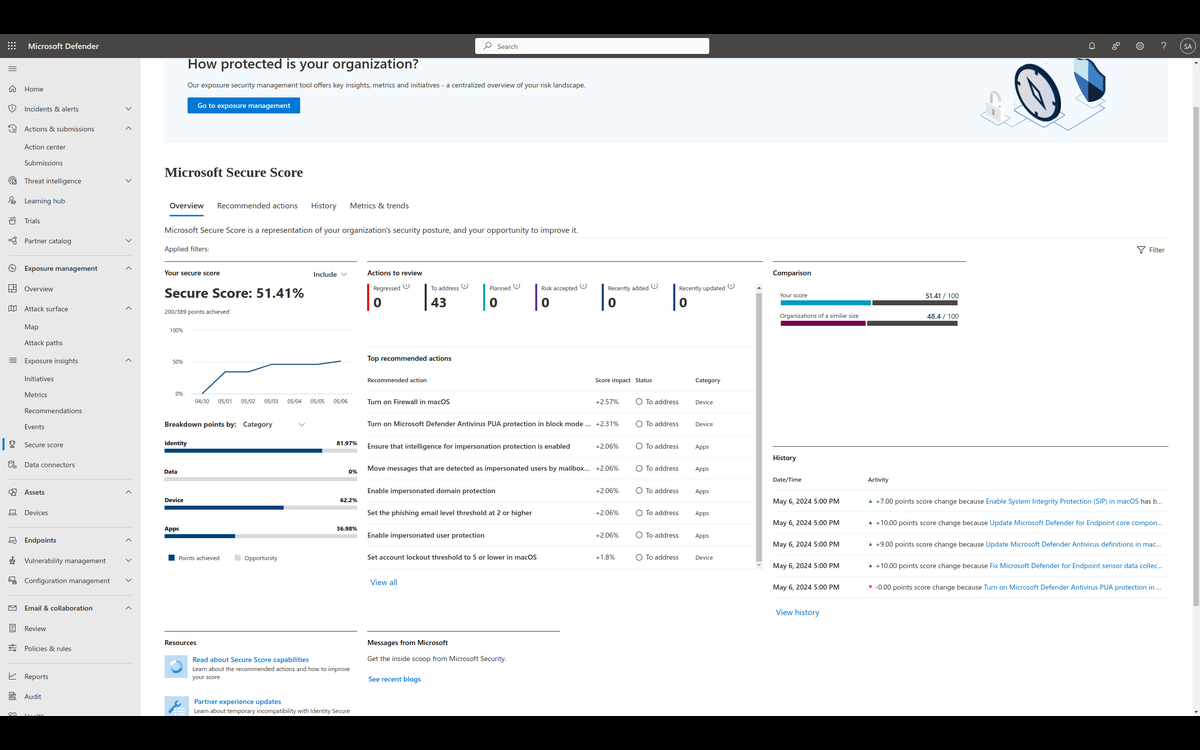
Task: Click the Incidents & alerts shield icon
Action: 12,109
